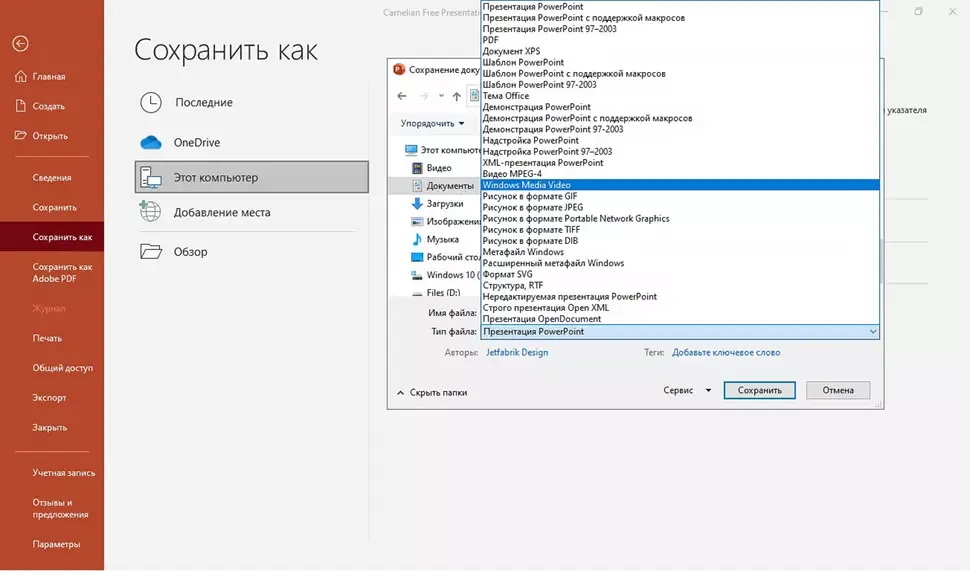
Task: Click the Изображения folder icon
Action: point(417,221)
